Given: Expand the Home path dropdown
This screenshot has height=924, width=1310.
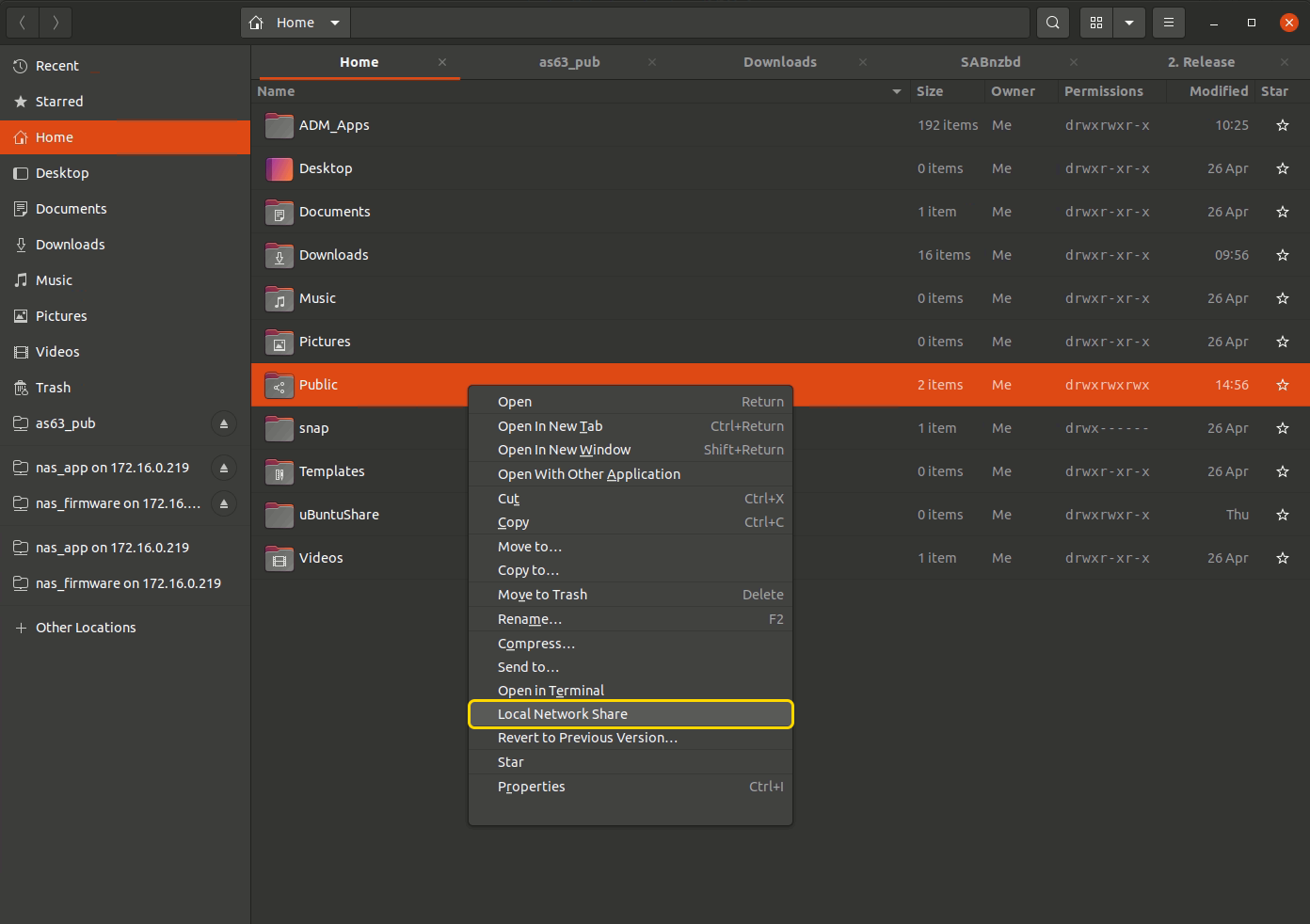Looking at the screenshot, I should pyautogui.click(x=335, y=23).
